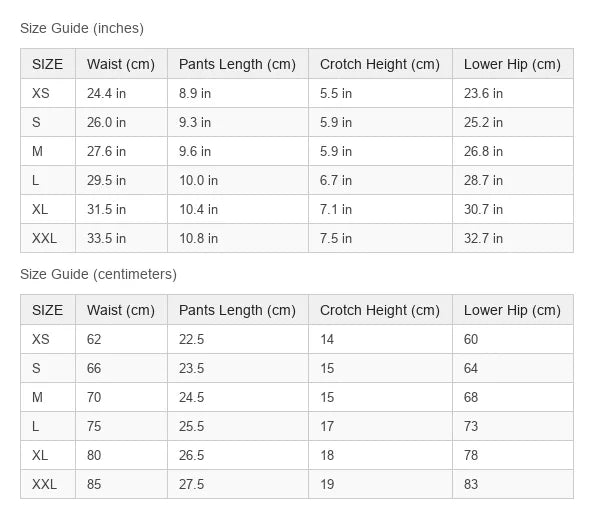Click the 'Size Guide (centimeters)' heading
This screenshot has height=518, width=593.
tap(98, 274)
